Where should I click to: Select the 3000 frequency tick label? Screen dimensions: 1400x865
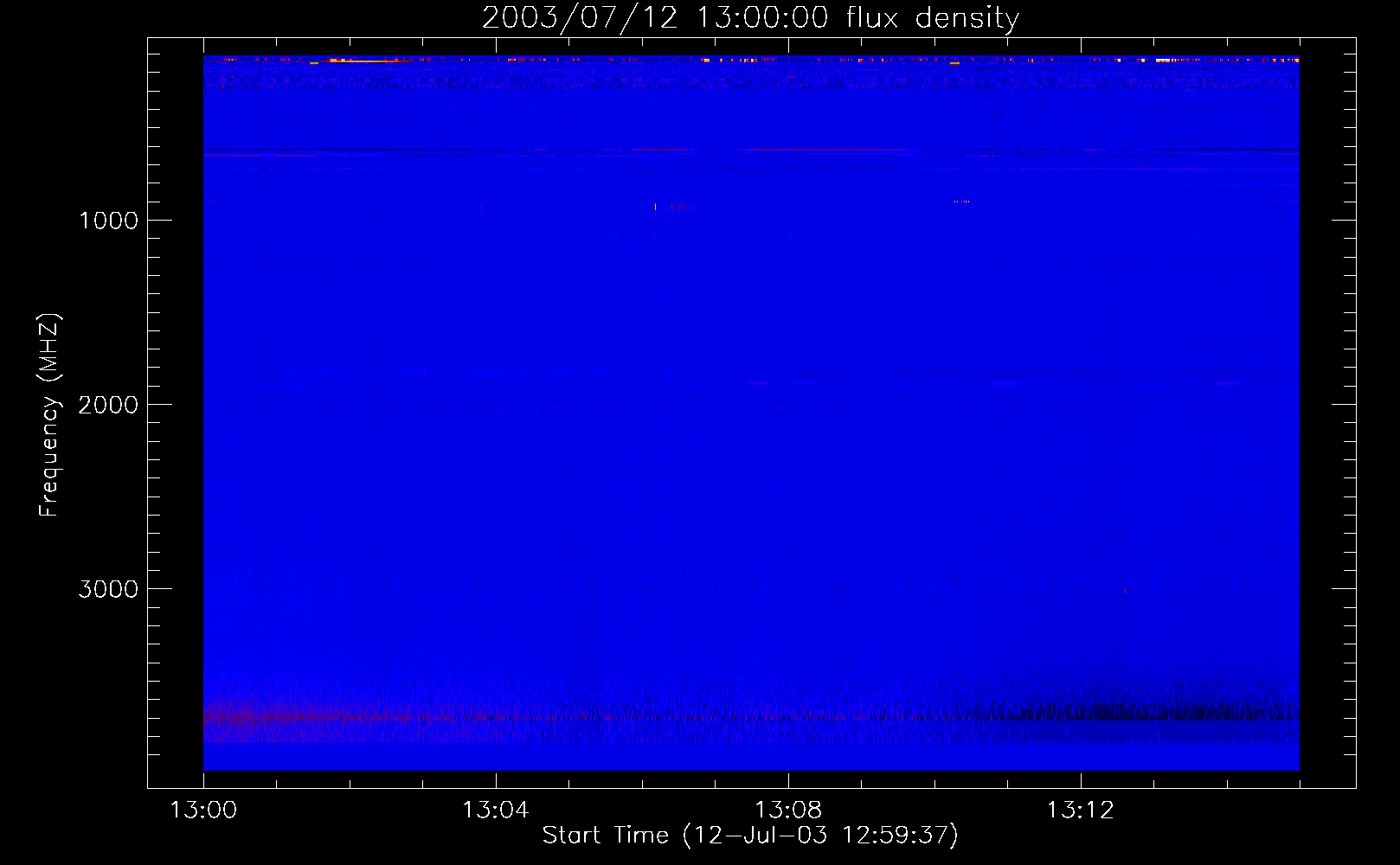[x=108, y=589]
